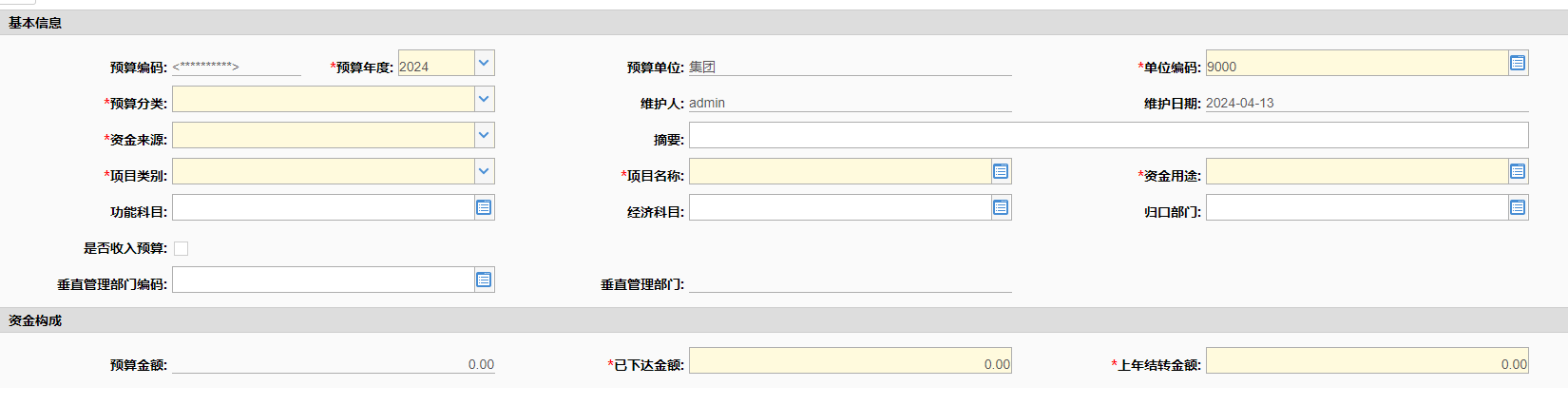
Task: Focus the 项目名称 input field
Action: point(840,171)
